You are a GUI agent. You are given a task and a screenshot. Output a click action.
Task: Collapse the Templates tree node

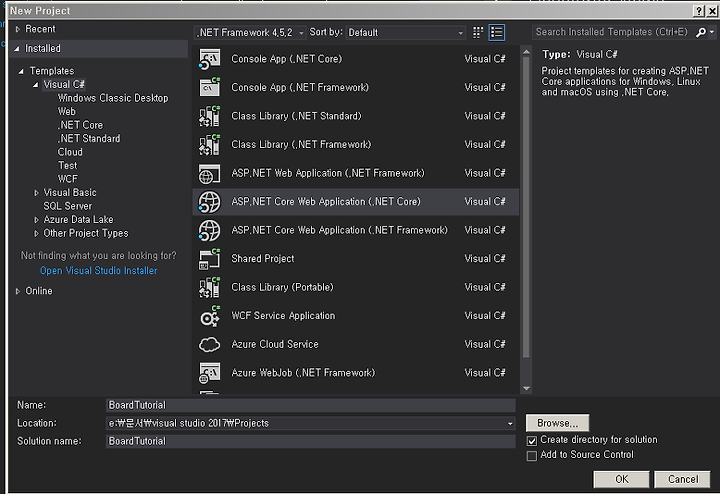[21, 71]
